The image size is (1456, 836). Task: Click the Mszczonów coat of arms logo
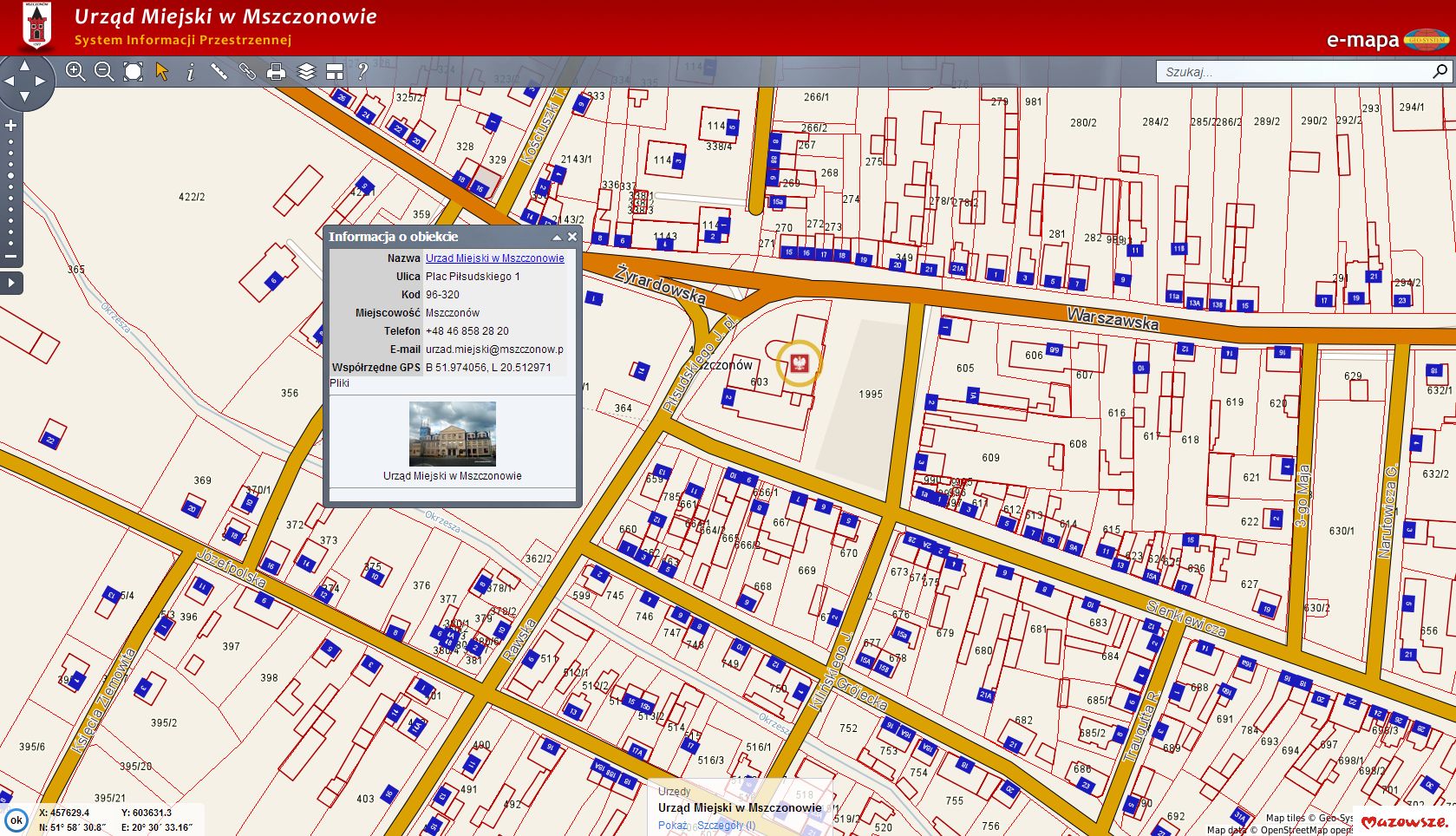pos(36,27)
